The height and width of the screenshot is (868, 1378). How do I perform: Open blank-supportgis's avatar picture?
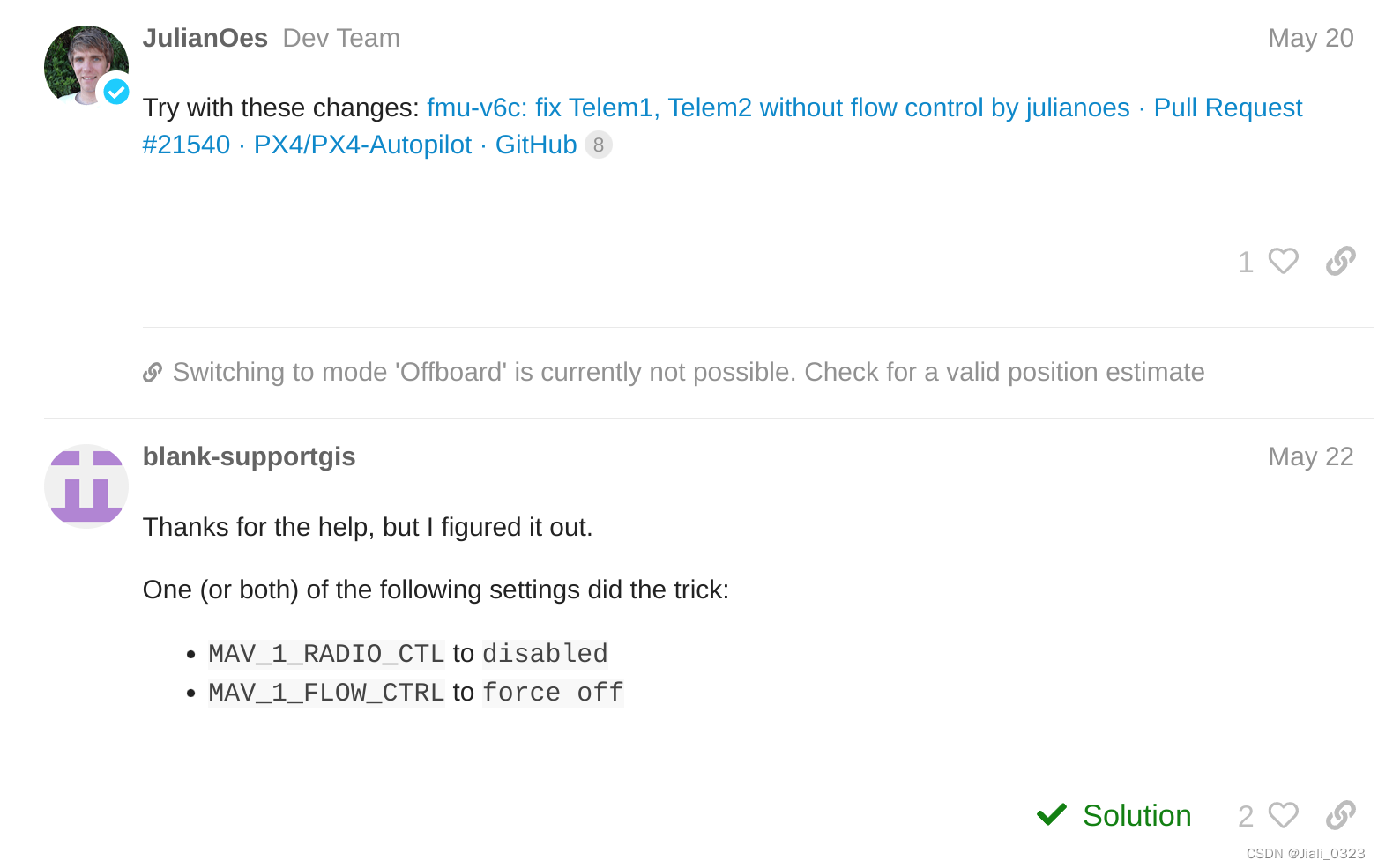86,486
